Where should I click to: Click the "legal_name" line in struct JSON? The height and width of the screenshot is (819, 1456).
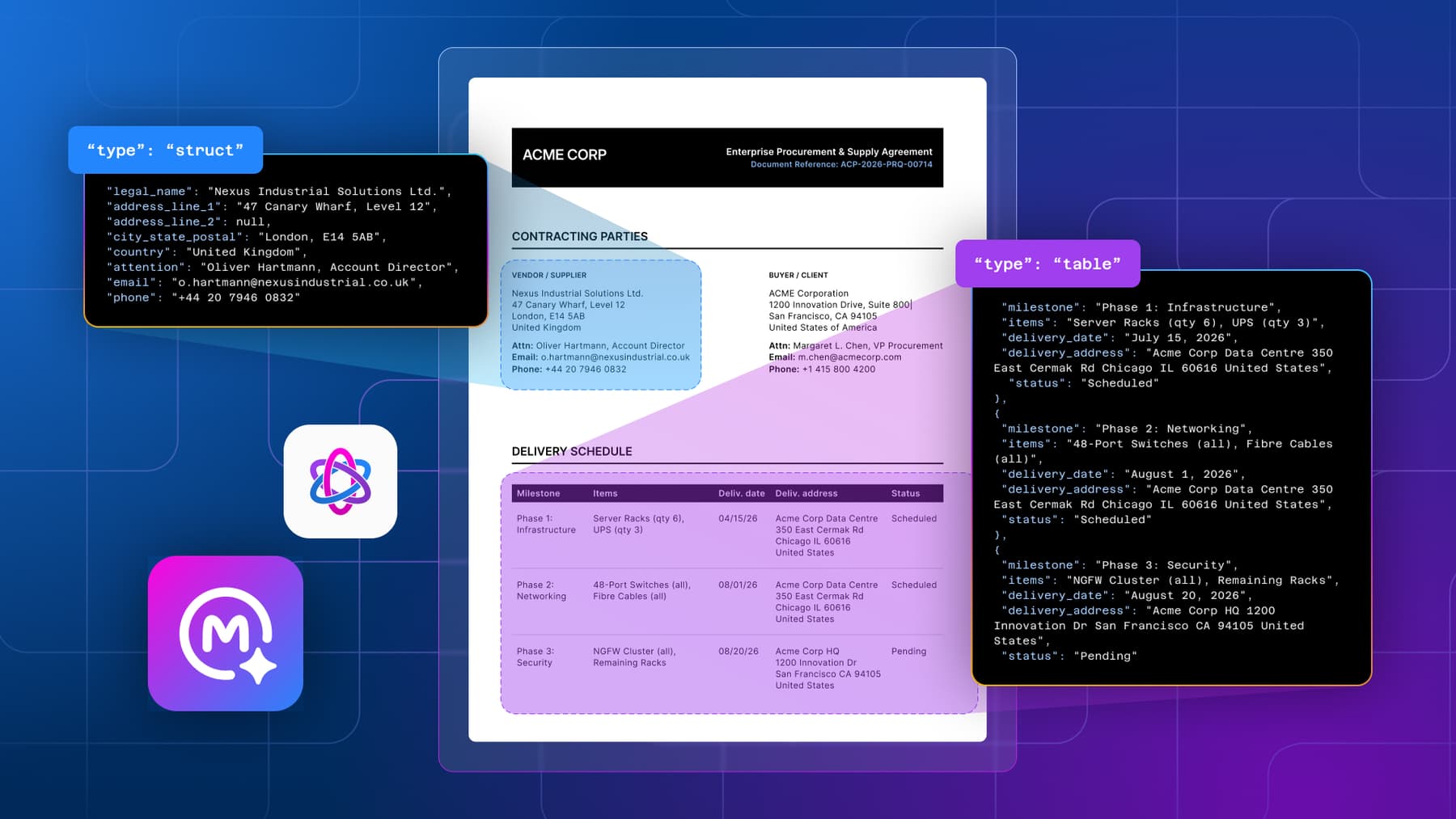[x=279, y=192]
